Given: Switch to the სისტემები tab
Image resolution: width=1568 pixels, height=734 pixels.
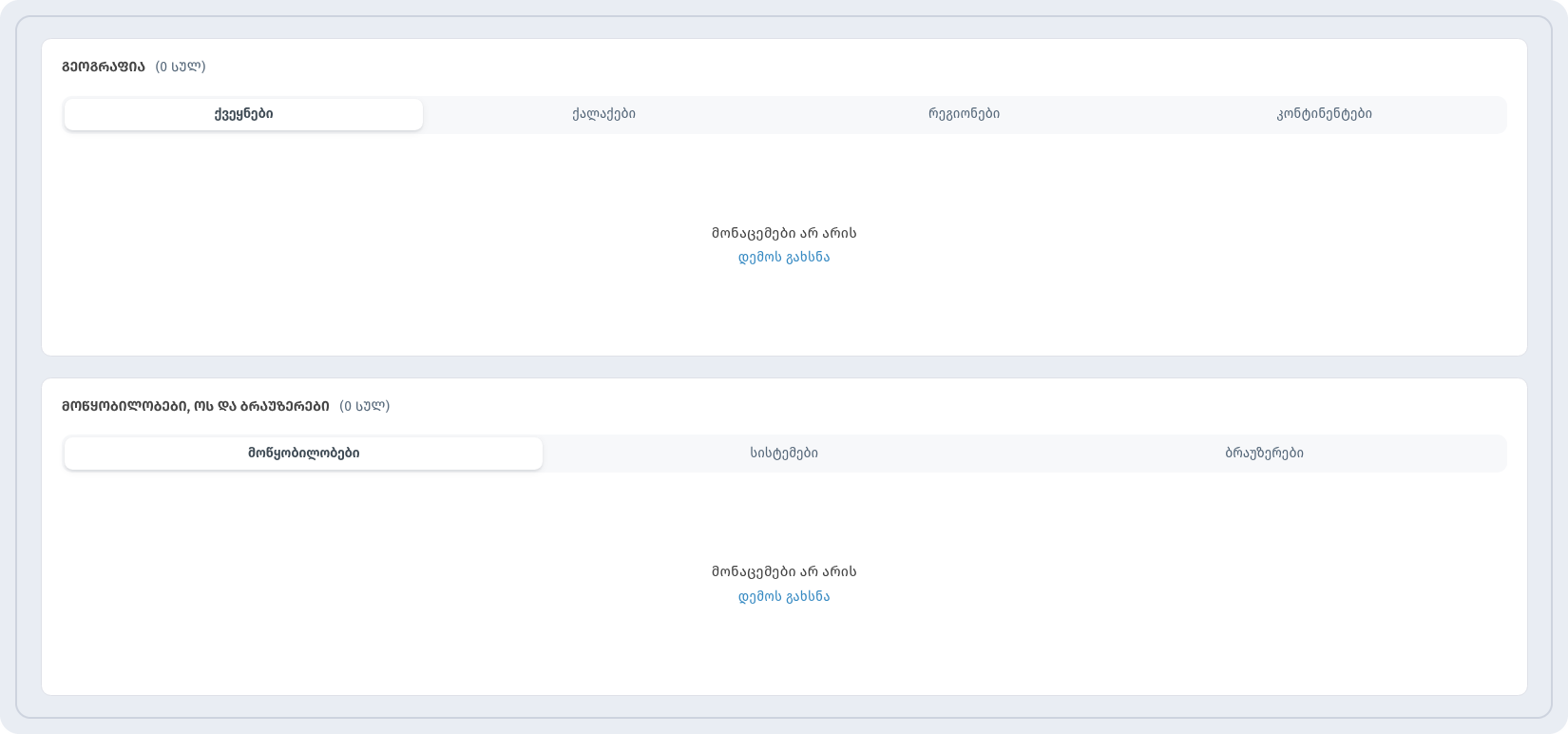Looking at the screenshot, I should click(784, 454).
